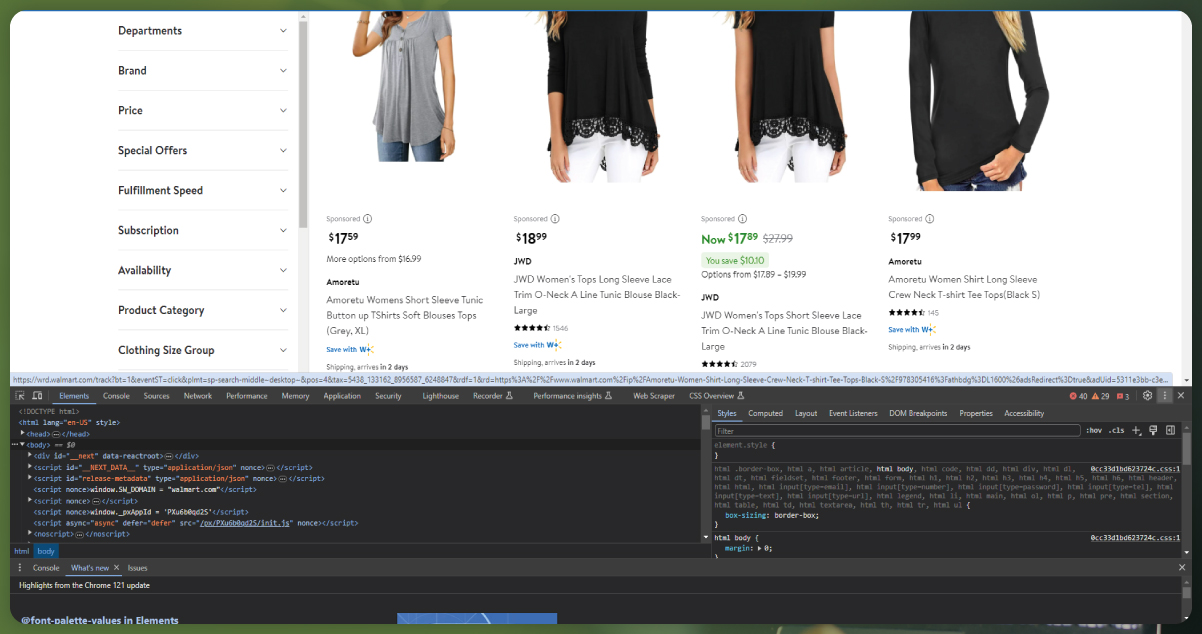Expand the <head> node in DOM tree

[22, 433]
